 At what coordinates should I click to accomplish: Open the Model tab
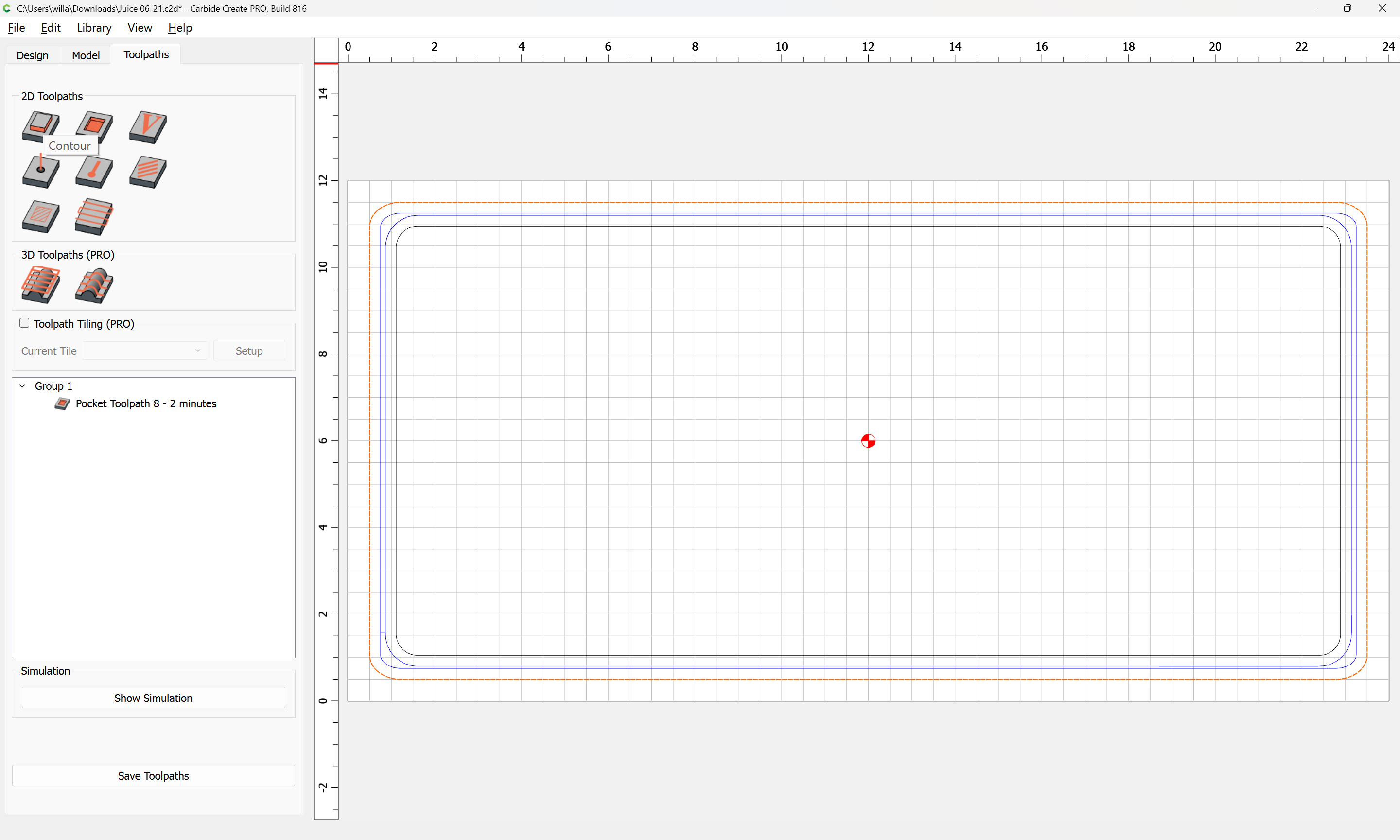[86, 55]
